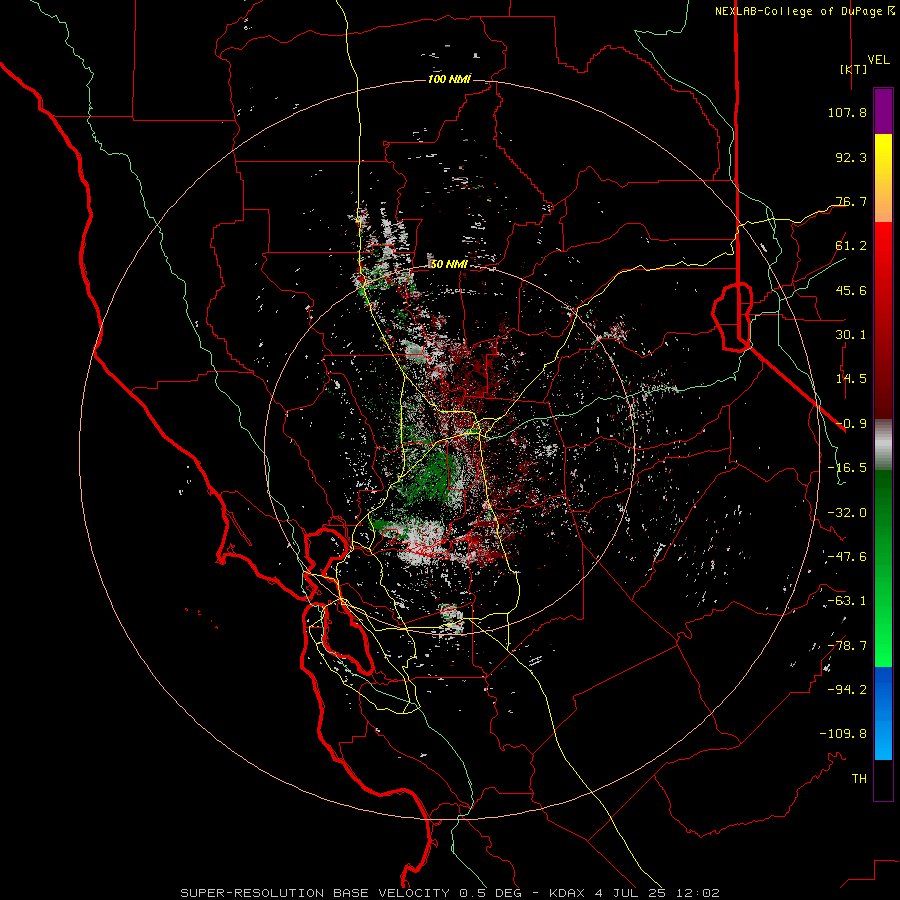Click the -78.7 velocity scale value
Image resolution: width=900 pixels, height=900 pixels.
coord(847,646)
